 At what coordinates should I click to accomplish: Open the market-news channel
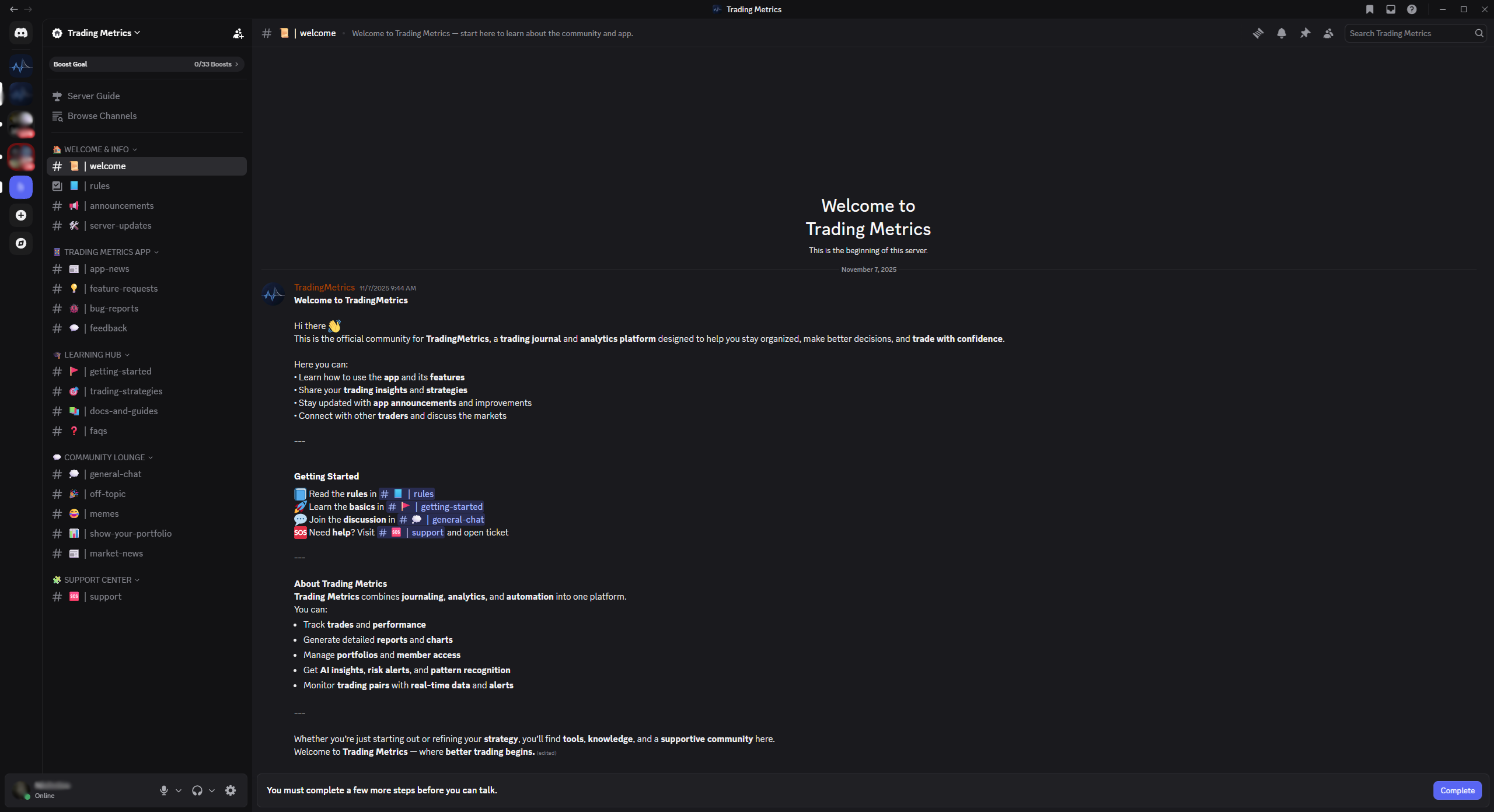pyautogui.click(x=146, y=554)
